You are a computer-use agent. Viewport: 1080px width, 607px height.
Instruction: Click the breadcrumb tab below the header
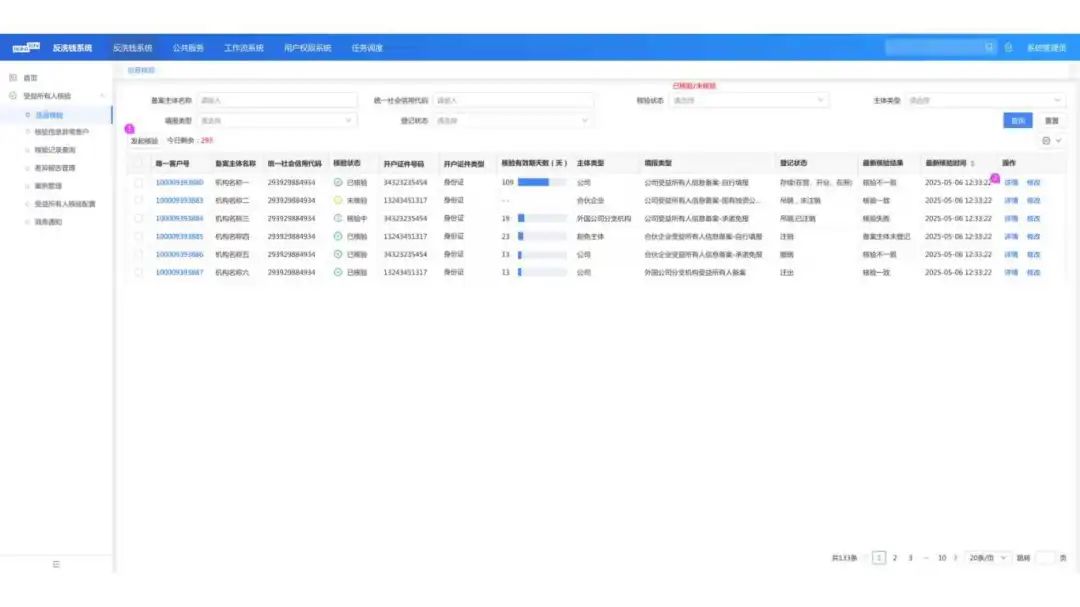coord(141,70)
